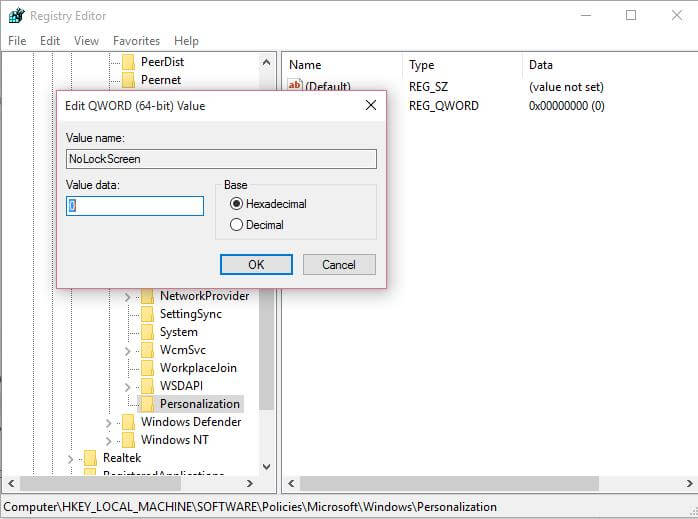698x519 pixels.
Task: Click the tree pane scroll left arrow
Action: [11, 483]
